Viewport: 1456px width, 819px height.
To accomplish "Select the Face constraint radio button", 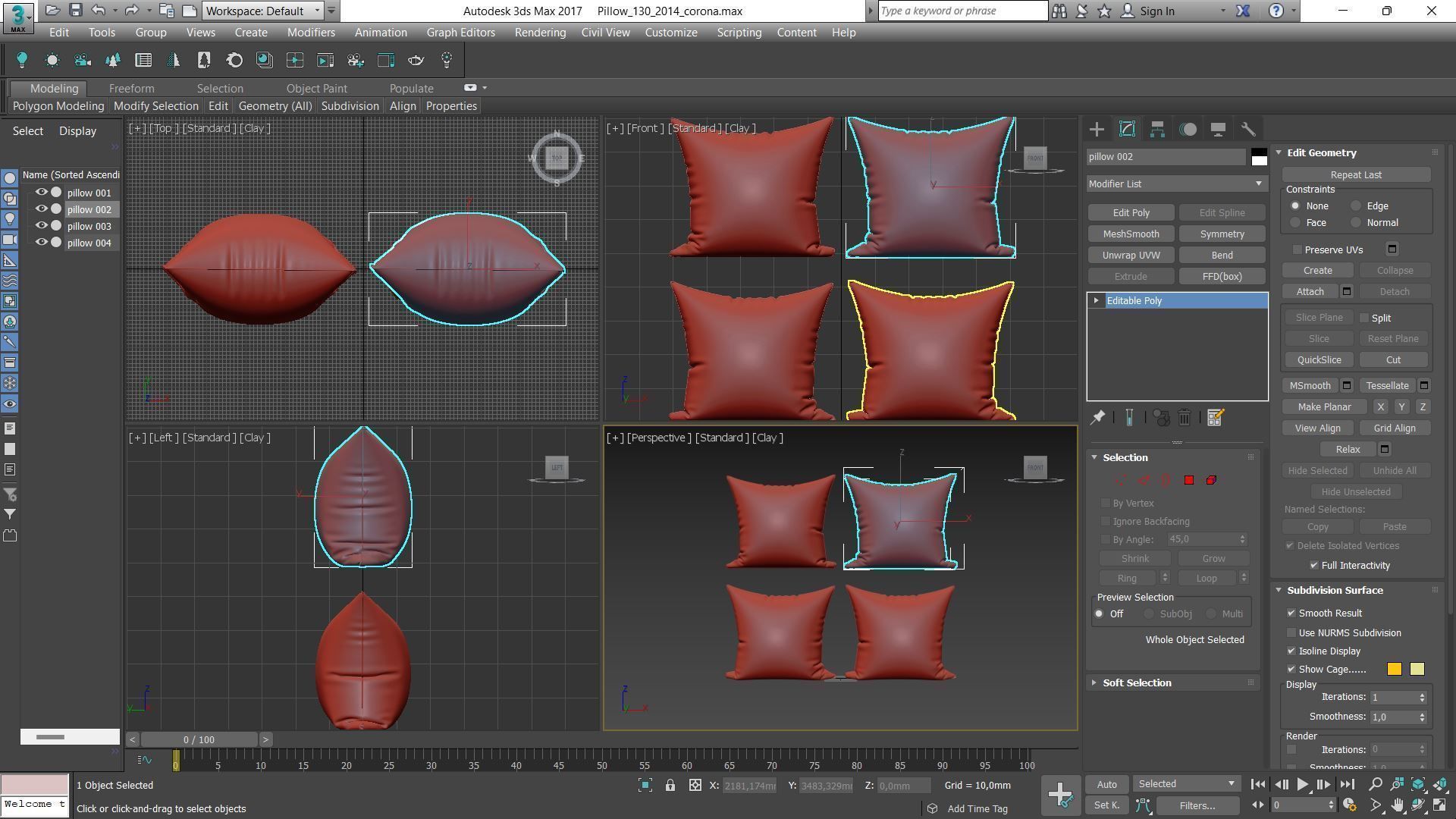I will [1295, 223].
